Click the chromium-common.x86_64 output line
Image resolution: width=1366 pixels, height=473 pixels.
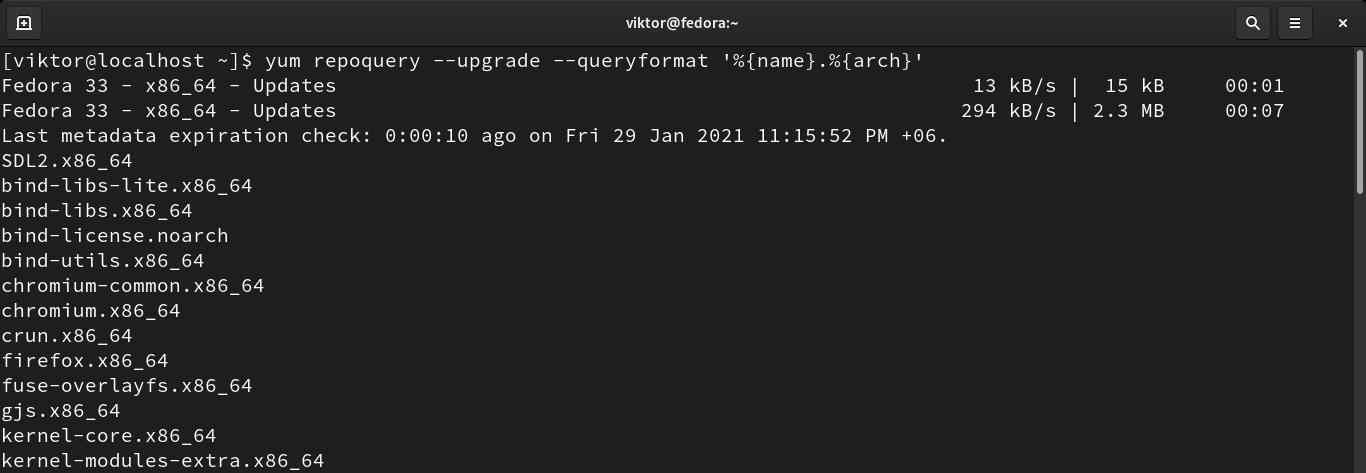coord(133,286)
